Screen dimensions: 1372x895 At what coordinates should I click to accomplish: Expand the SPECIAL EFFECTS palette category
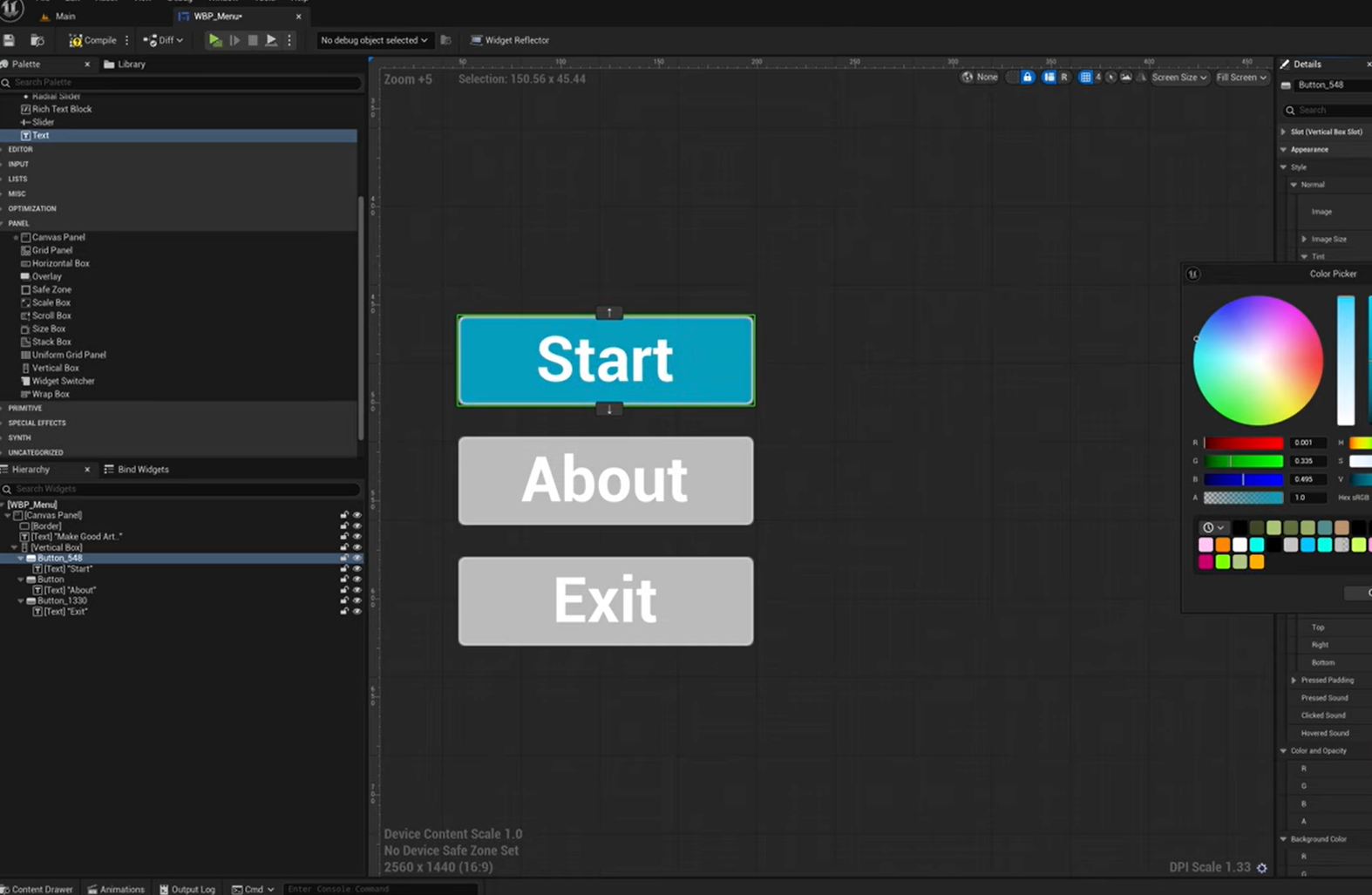(x=37, y=424)
